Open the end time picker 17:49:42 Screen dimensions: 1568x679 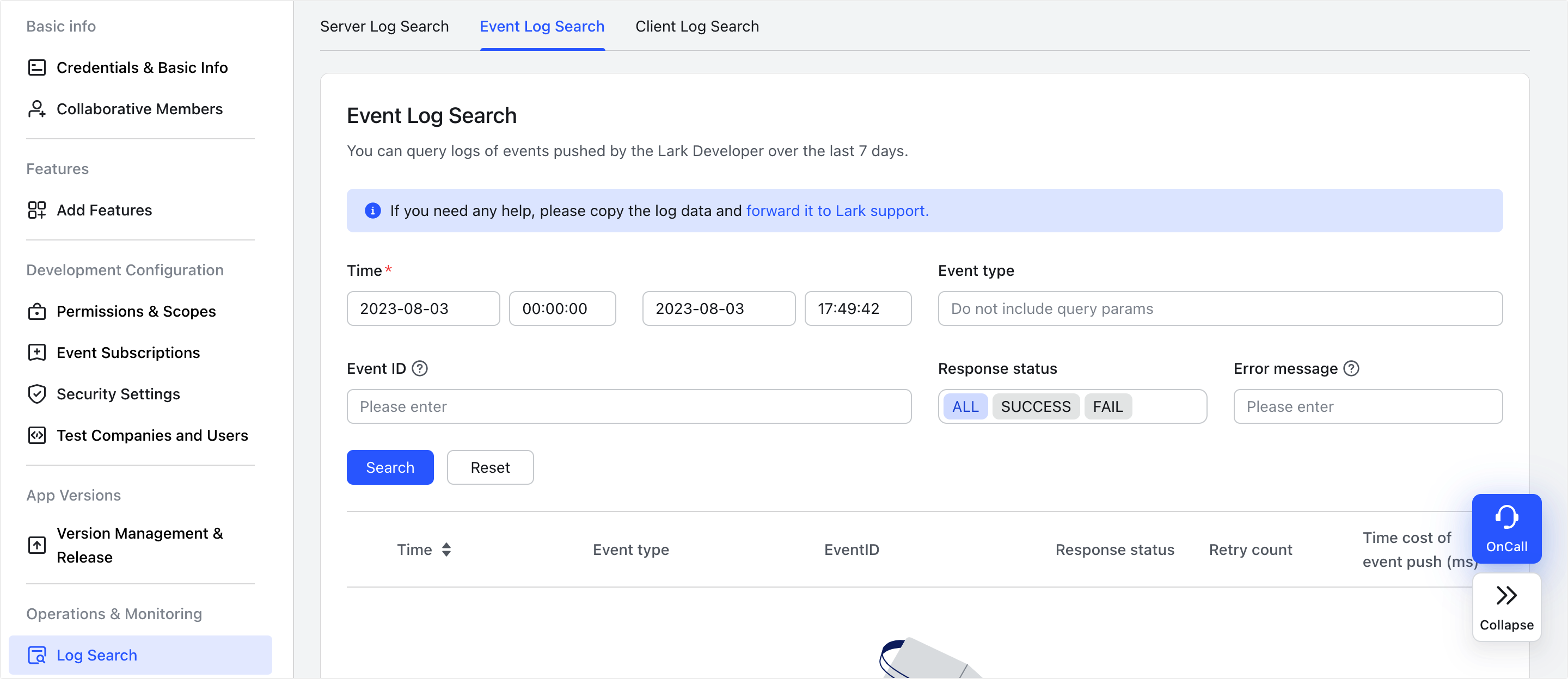(x=857, y=308)
